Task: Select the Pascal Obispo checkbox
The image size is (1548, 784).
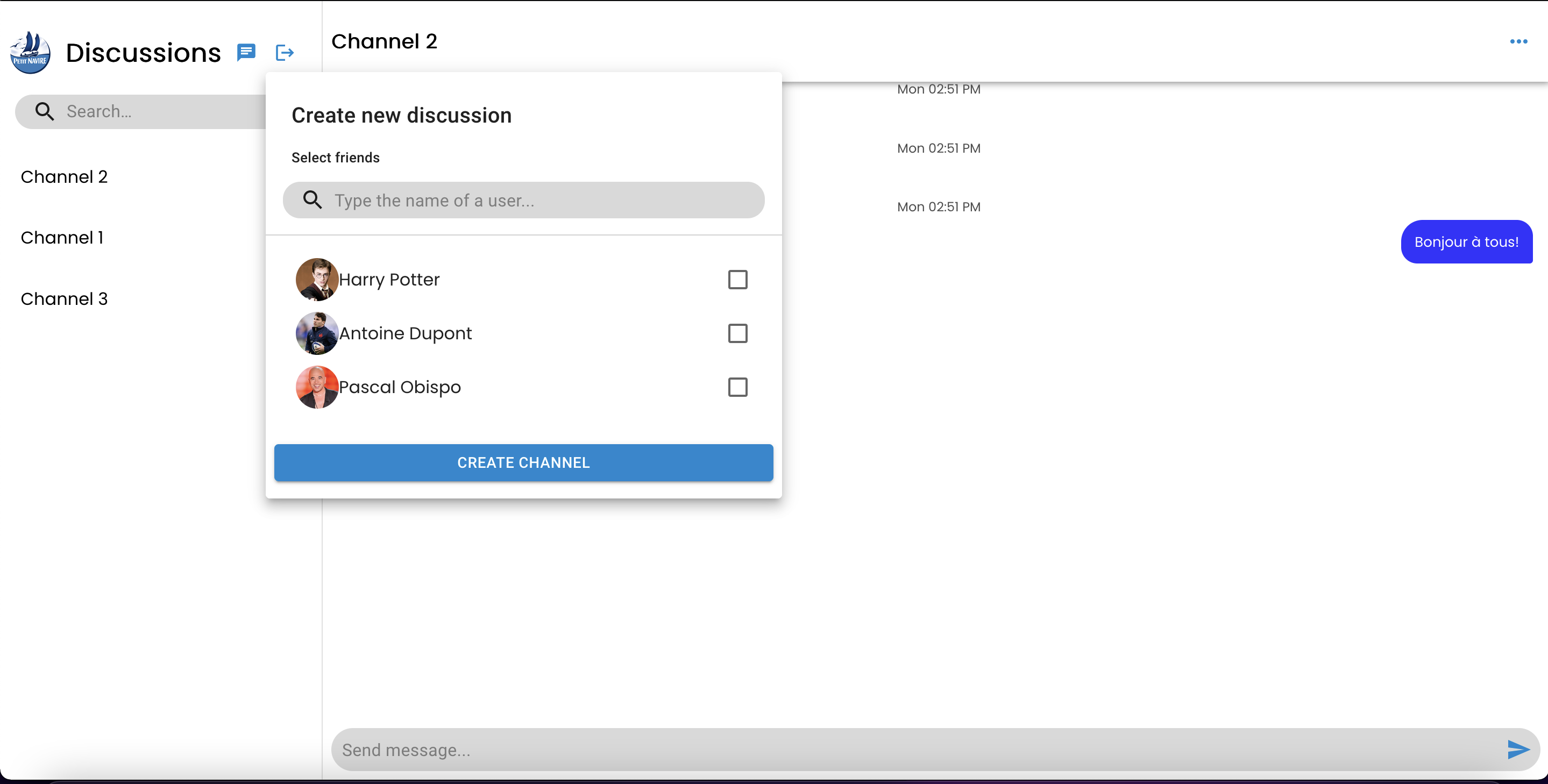Action: [x=737, y=387]
